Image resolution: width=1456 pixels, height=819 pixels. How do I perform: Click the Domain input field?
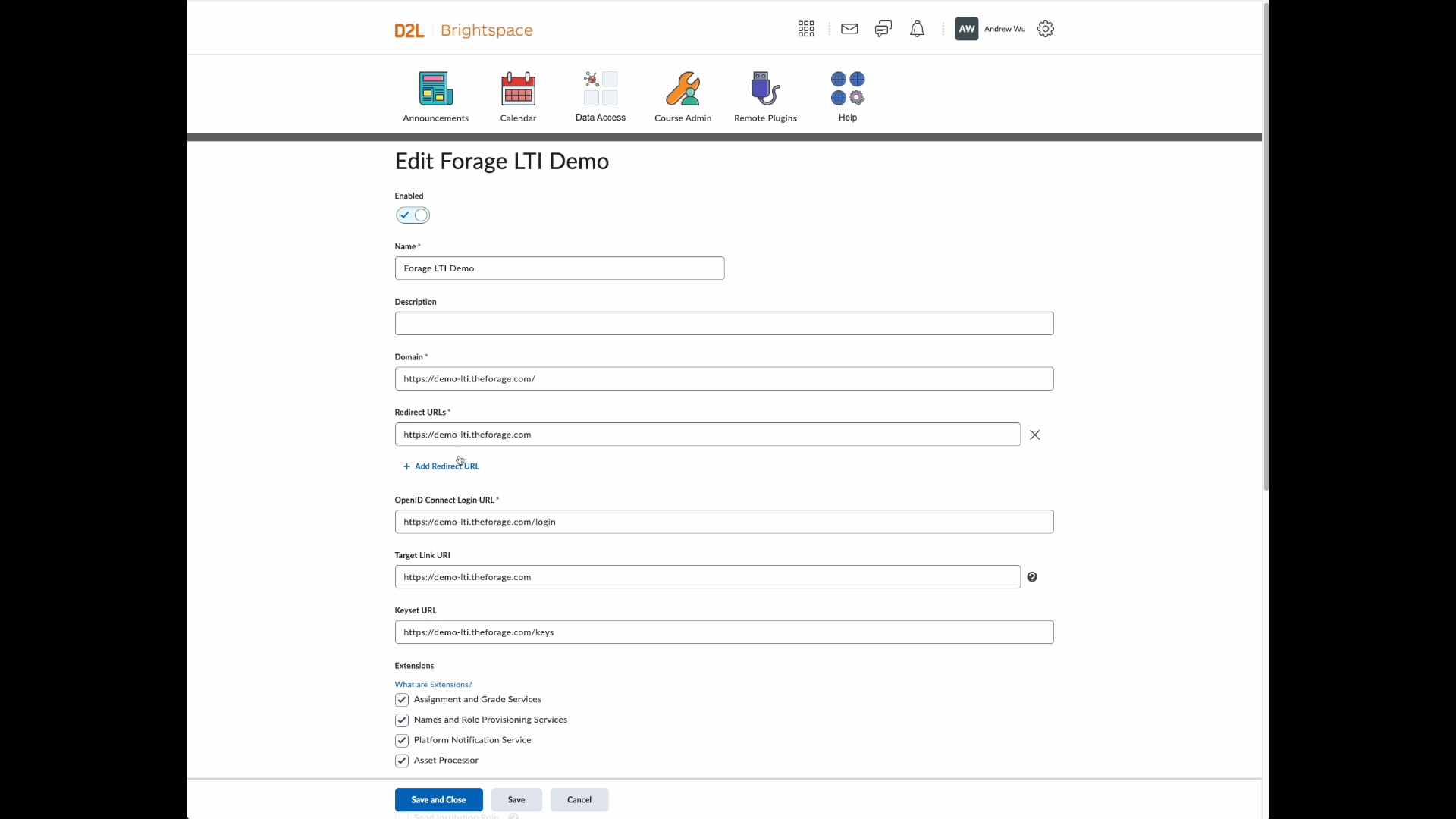(x=724, y=378)
